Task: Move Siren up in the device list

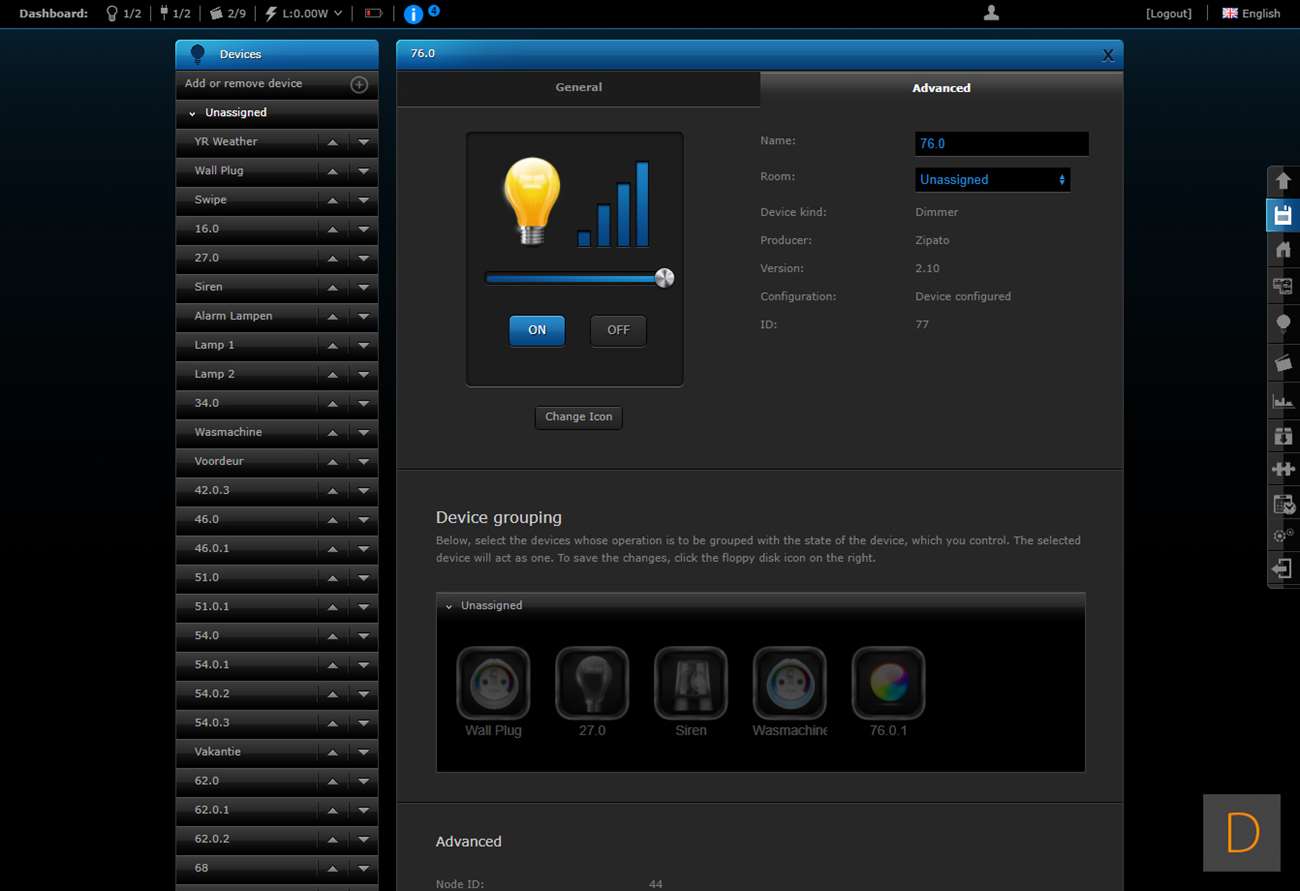Action: tap(333, 287)
